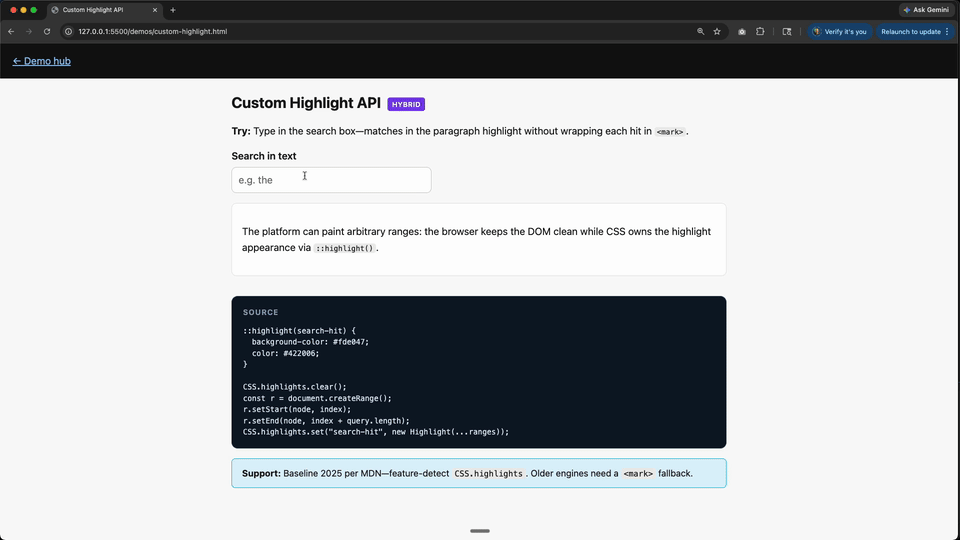The height and width of the screenshot is (540, 960).
Task: Click 'CSS.highlights.clear();' code line
Action: (294, 387)
